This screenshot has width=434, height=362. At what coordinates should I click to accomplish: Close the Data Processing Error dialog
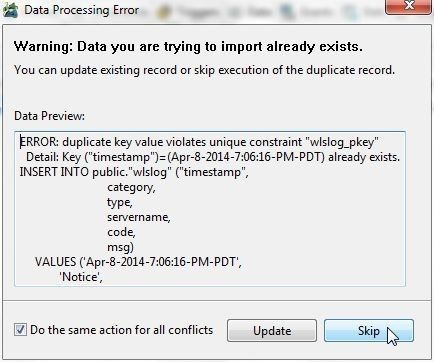408,6
